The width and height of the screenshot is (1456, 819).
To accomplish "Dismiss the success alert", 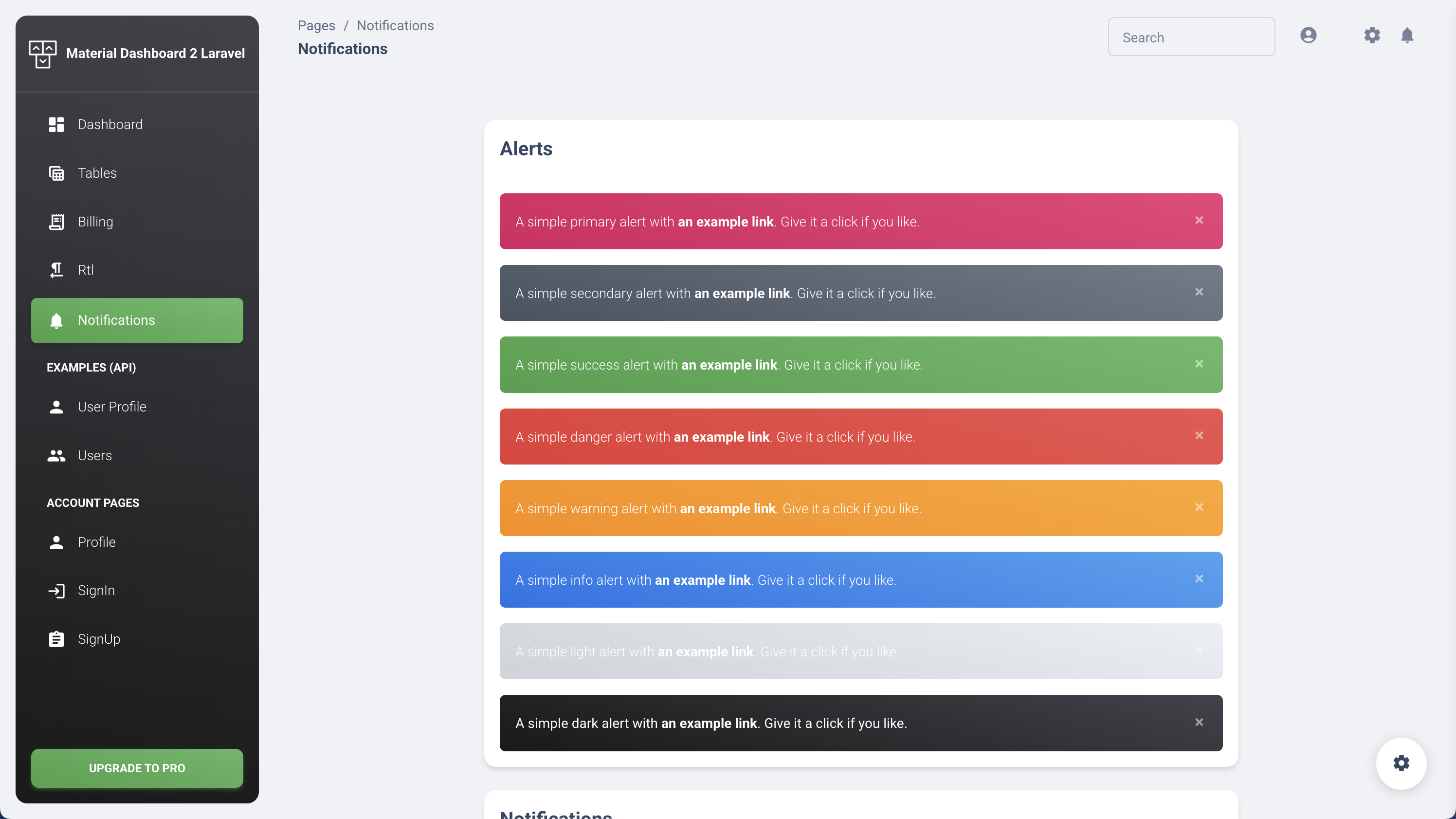I will pos(1199,364).
